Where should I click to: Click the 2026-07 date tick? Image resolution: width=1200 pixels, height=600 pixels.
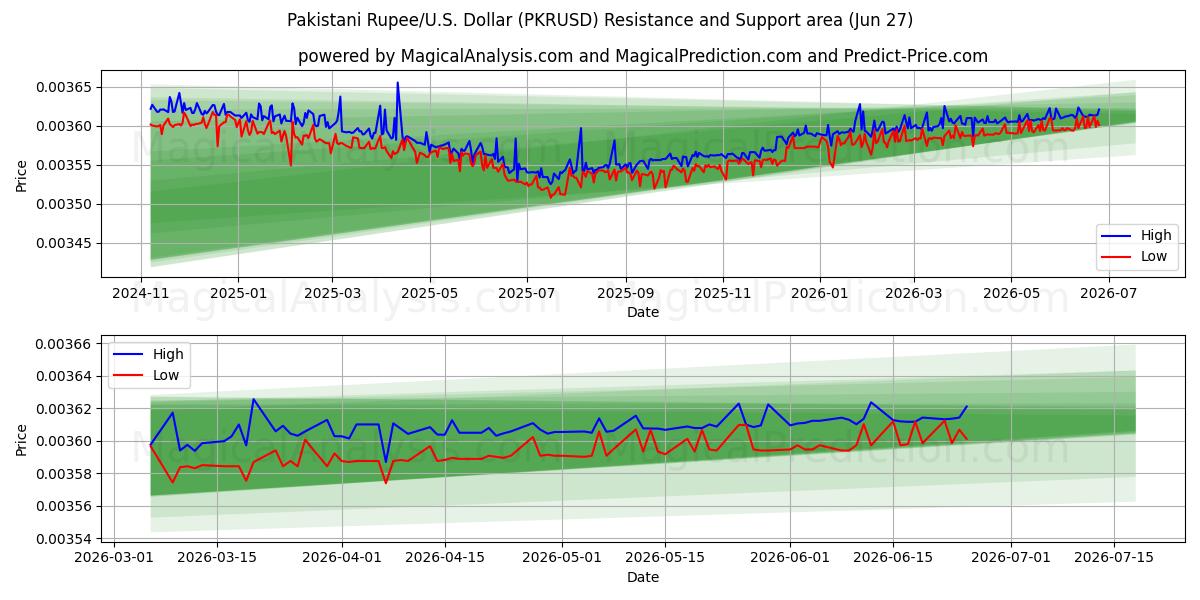pos(1108,293)
